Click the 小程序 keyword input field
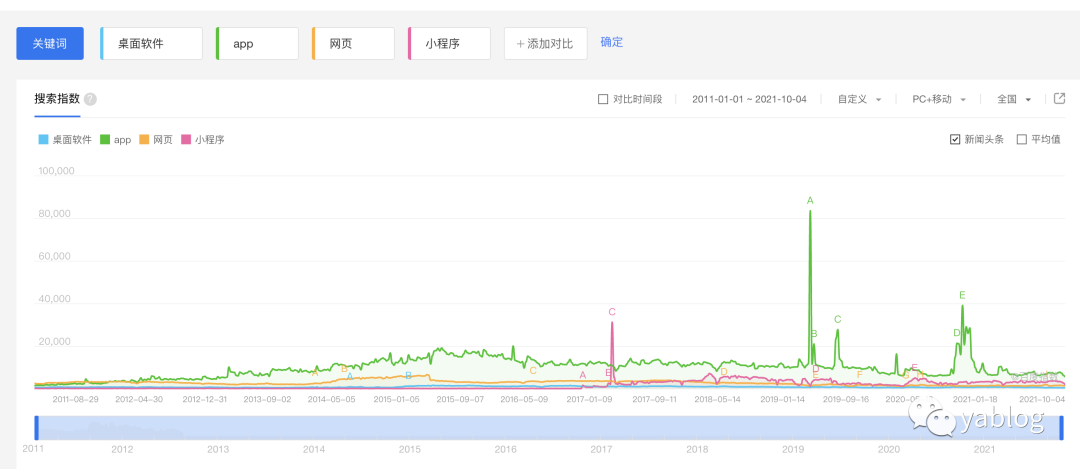Image resolution: width=1080 pixels, height=469 pixels. (452, 43)
